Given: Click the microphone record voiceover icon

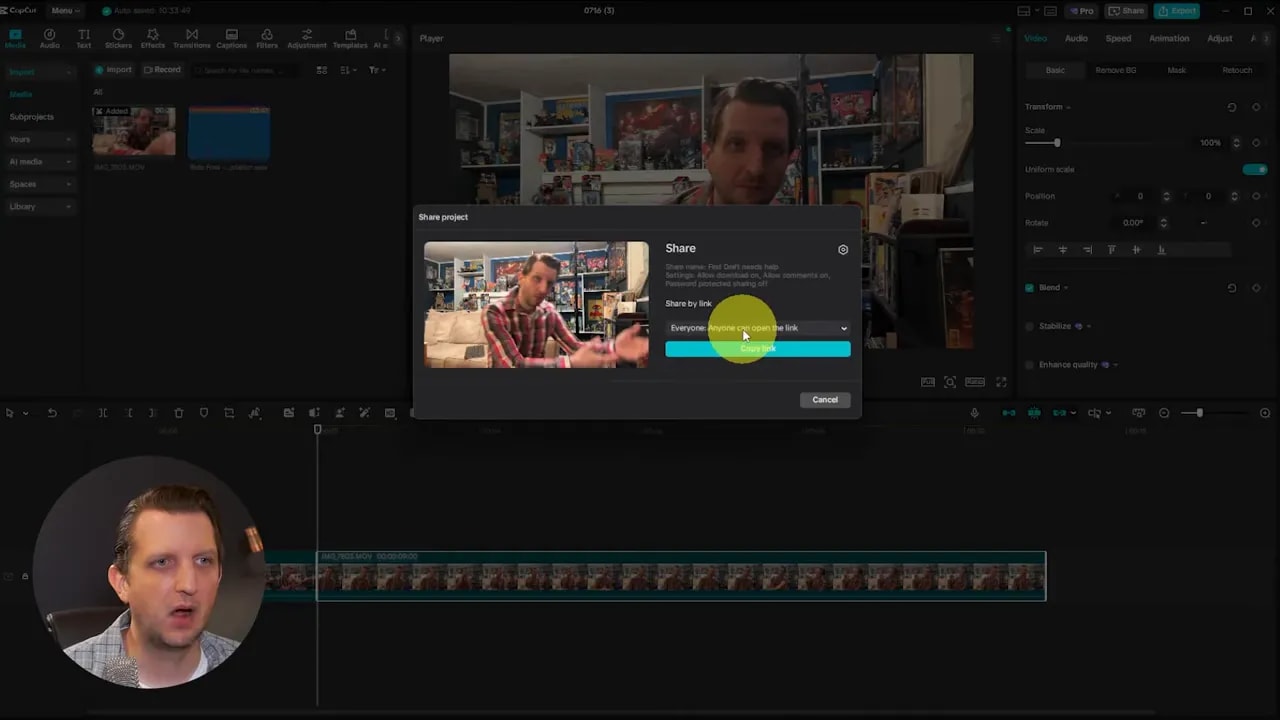Looking at the screenshot, I should 974,413.
